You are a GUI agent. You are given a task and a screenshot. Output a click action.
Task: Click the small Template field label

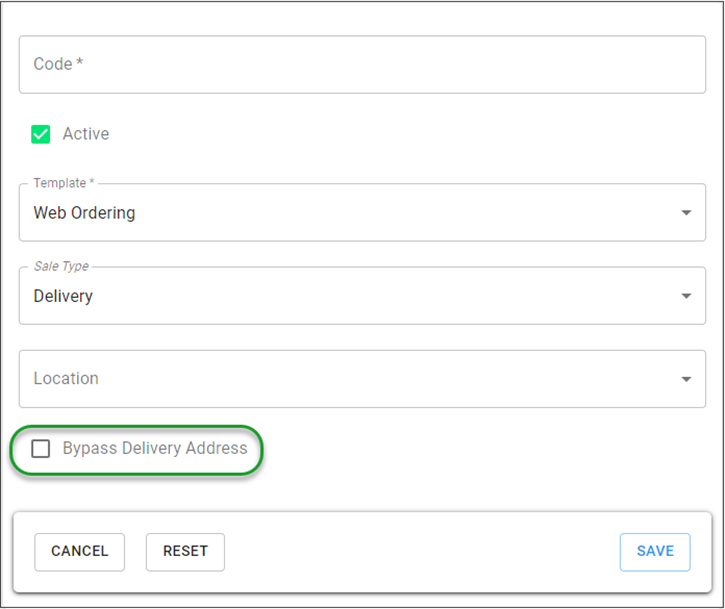tap(62, 184)
